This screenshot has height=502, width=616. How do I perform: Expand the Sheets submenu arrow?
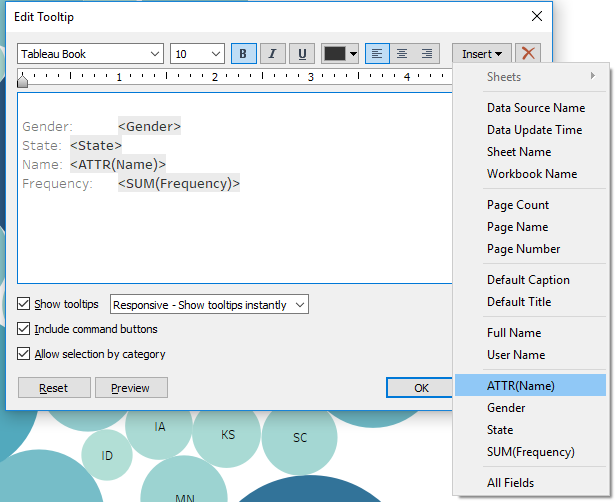coord(593,76)
